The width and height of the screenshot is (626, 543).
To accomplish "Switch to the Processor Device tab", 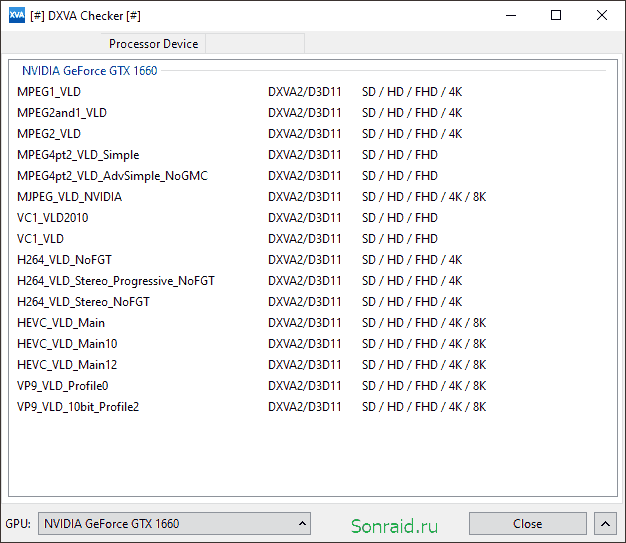I will pos(153,44).
